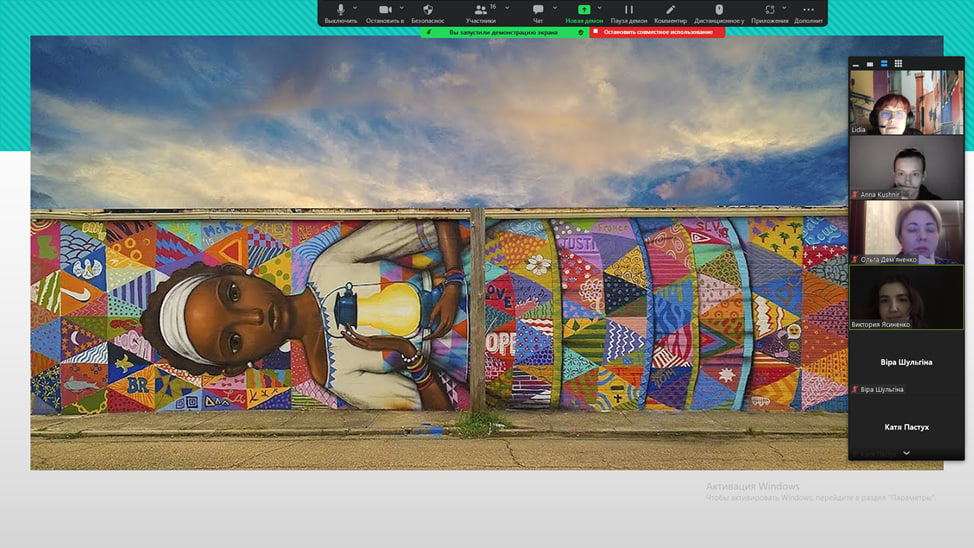This screenshot has width=974, height=548.
Task: Click the down chevron below Катя Пастух
Action: point(906,454)
